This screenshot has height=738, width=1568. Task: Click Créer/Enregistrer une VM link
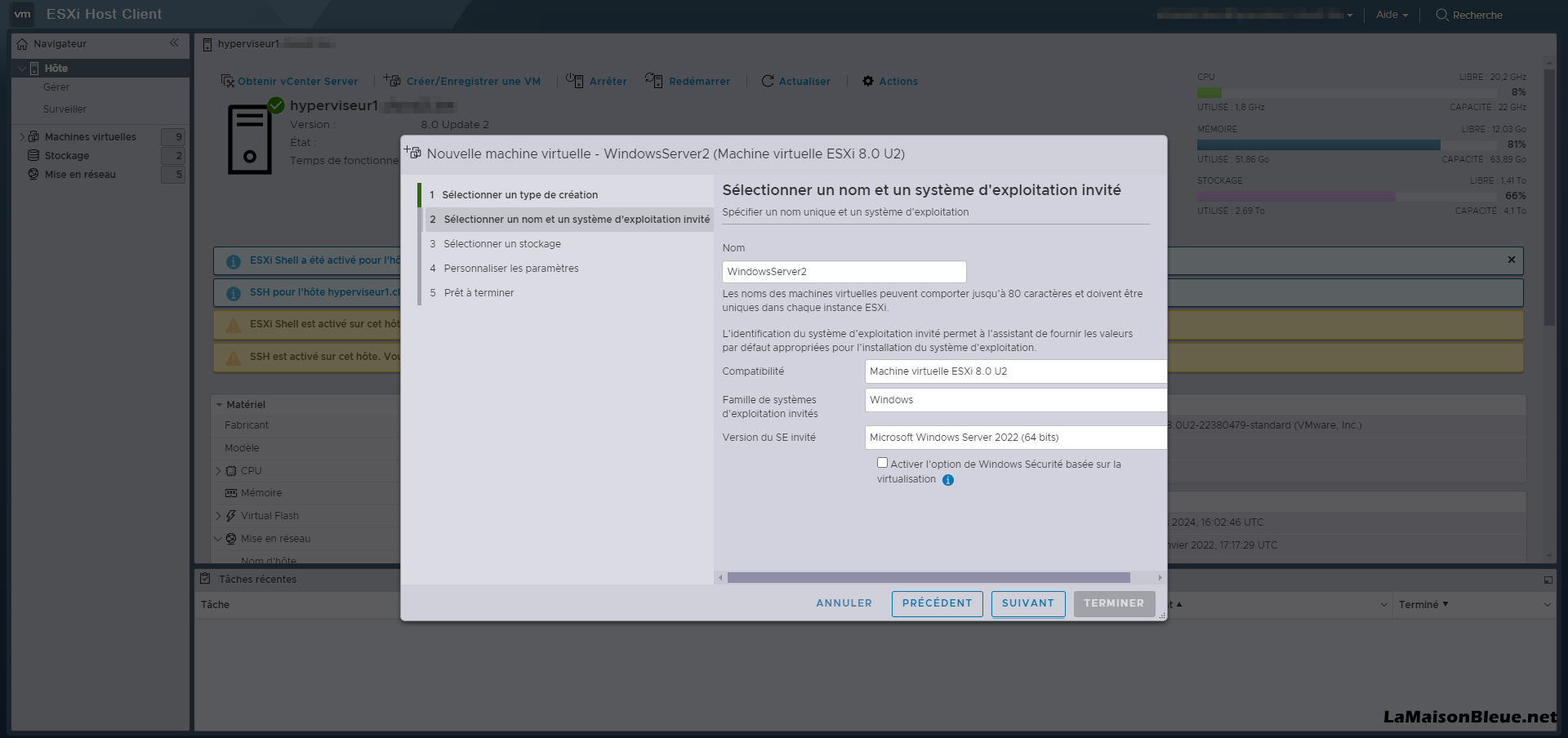(474, 82)
